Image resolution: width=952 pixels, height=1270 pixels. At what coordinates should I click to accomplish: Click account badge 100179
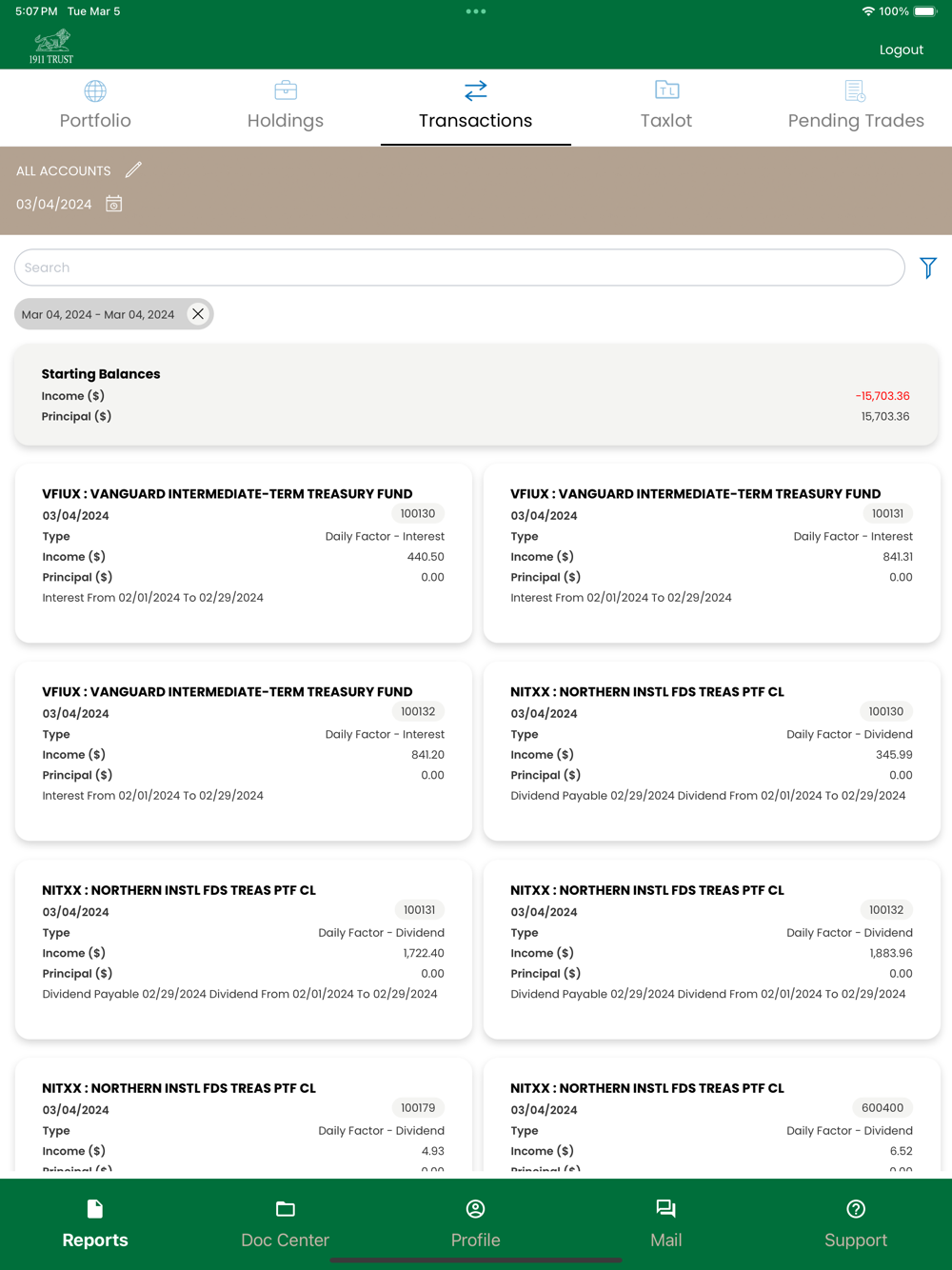tap(418, 1107)
